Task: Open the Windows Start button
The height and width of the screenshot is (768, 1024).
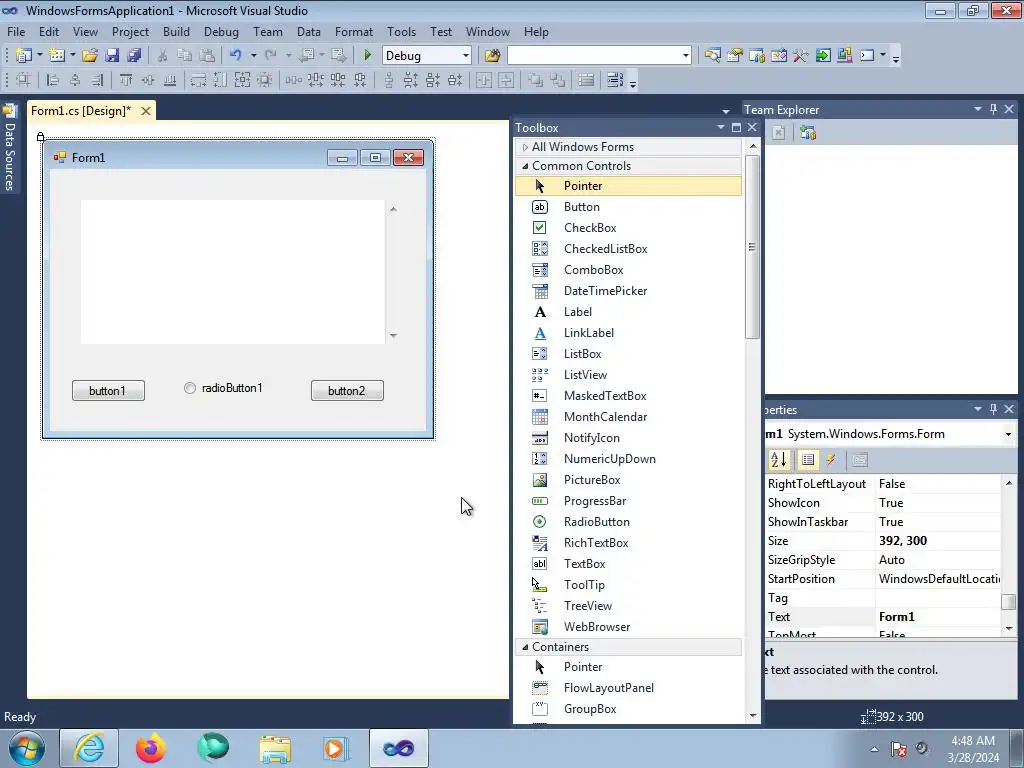Action: (27, 748)
